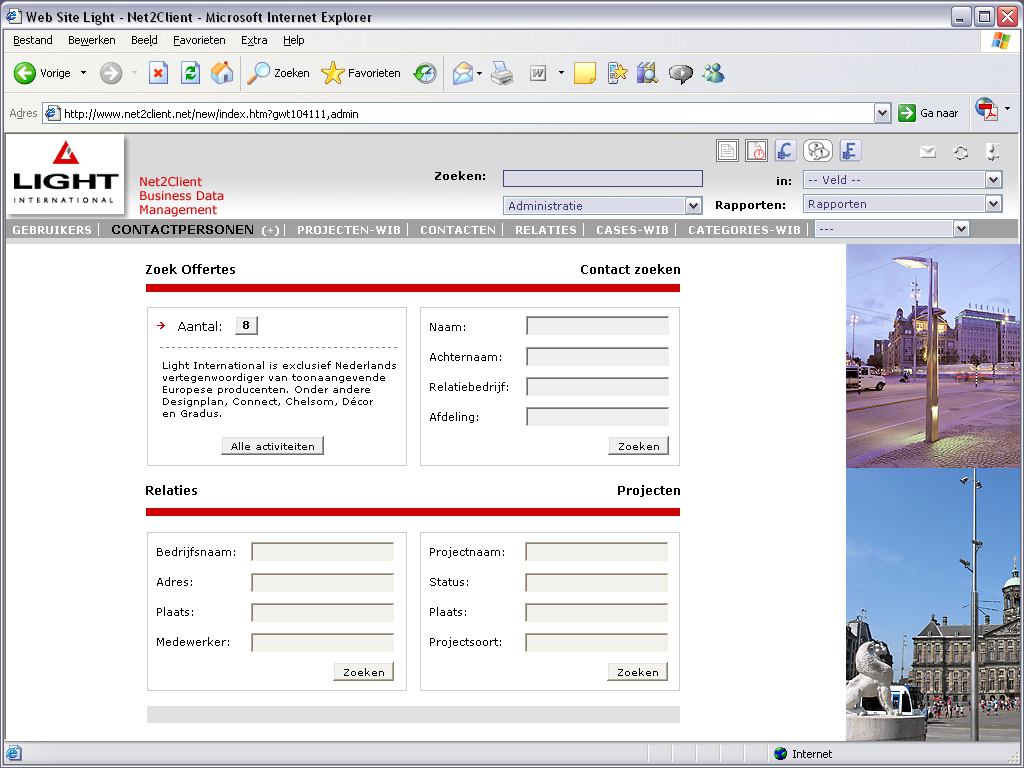Open the Favorieten star toolbar button

pyautogui.click(x=360, y=73)
